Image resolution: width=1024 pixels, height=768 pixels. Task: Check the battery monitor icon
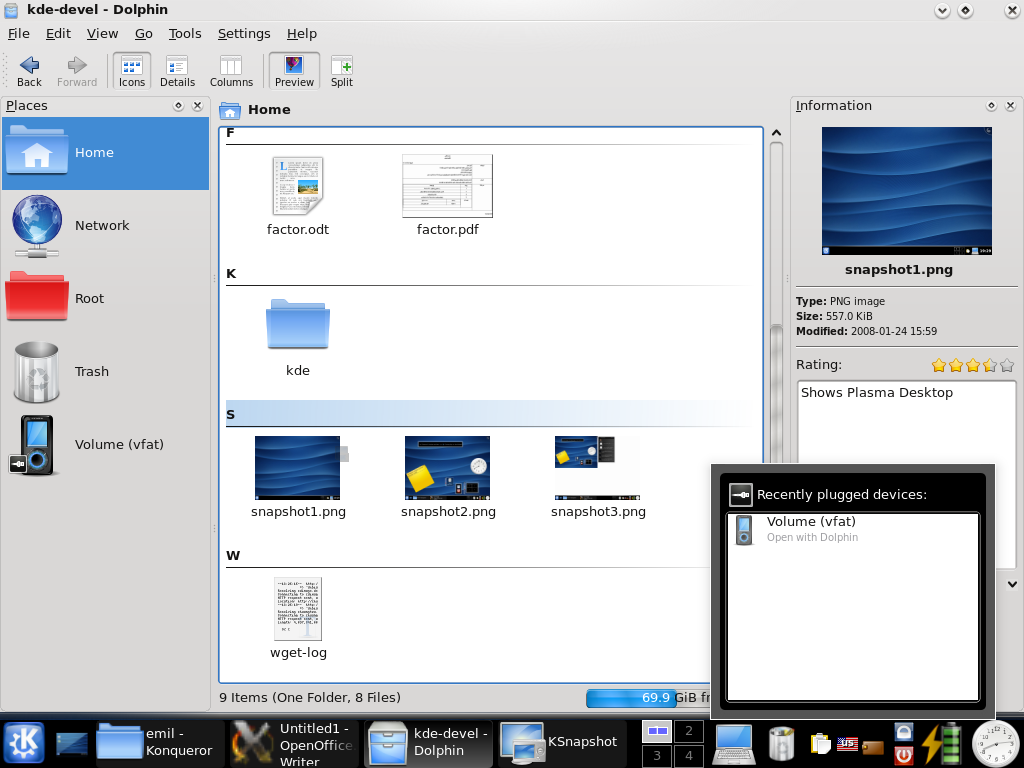pyautogui.click(x=942, y=744)
